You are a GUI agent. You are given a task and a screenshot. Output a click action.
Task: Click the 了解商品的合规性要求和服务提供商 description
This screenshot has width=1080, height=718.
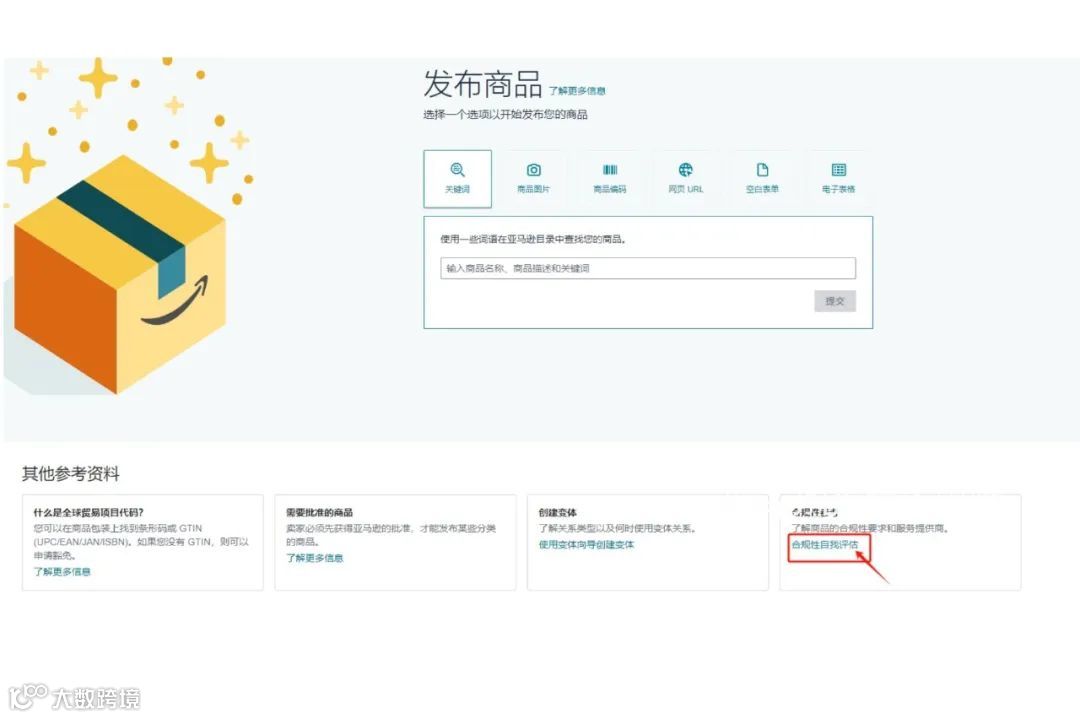pos(871,529)
